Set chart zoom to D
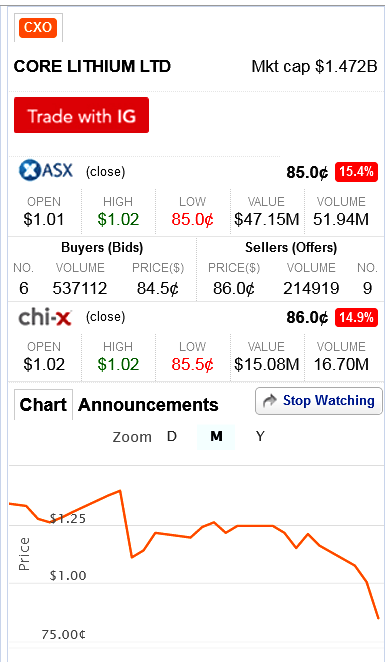This screenshot has width=391, height=662. (x=171, y=436)
